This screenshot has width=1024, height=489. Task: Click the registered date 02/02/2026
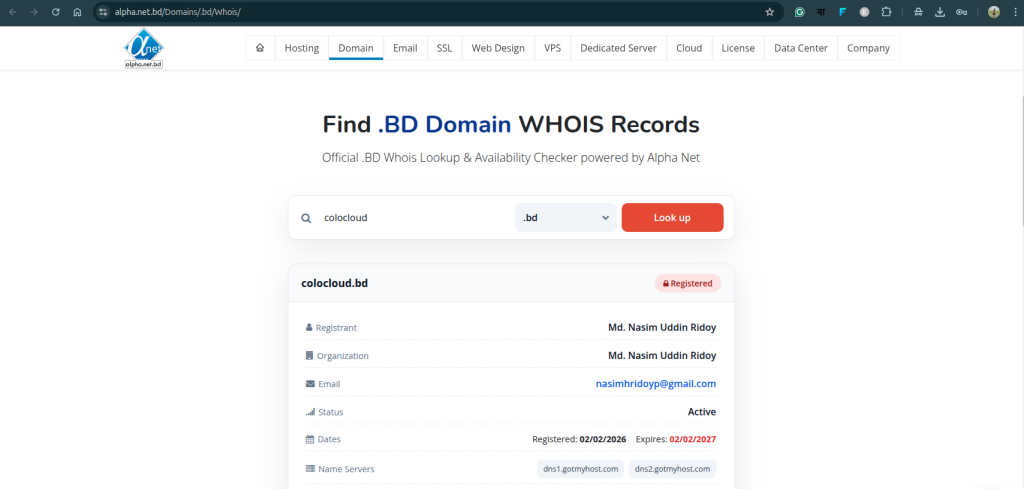click(x=603, y=439)
